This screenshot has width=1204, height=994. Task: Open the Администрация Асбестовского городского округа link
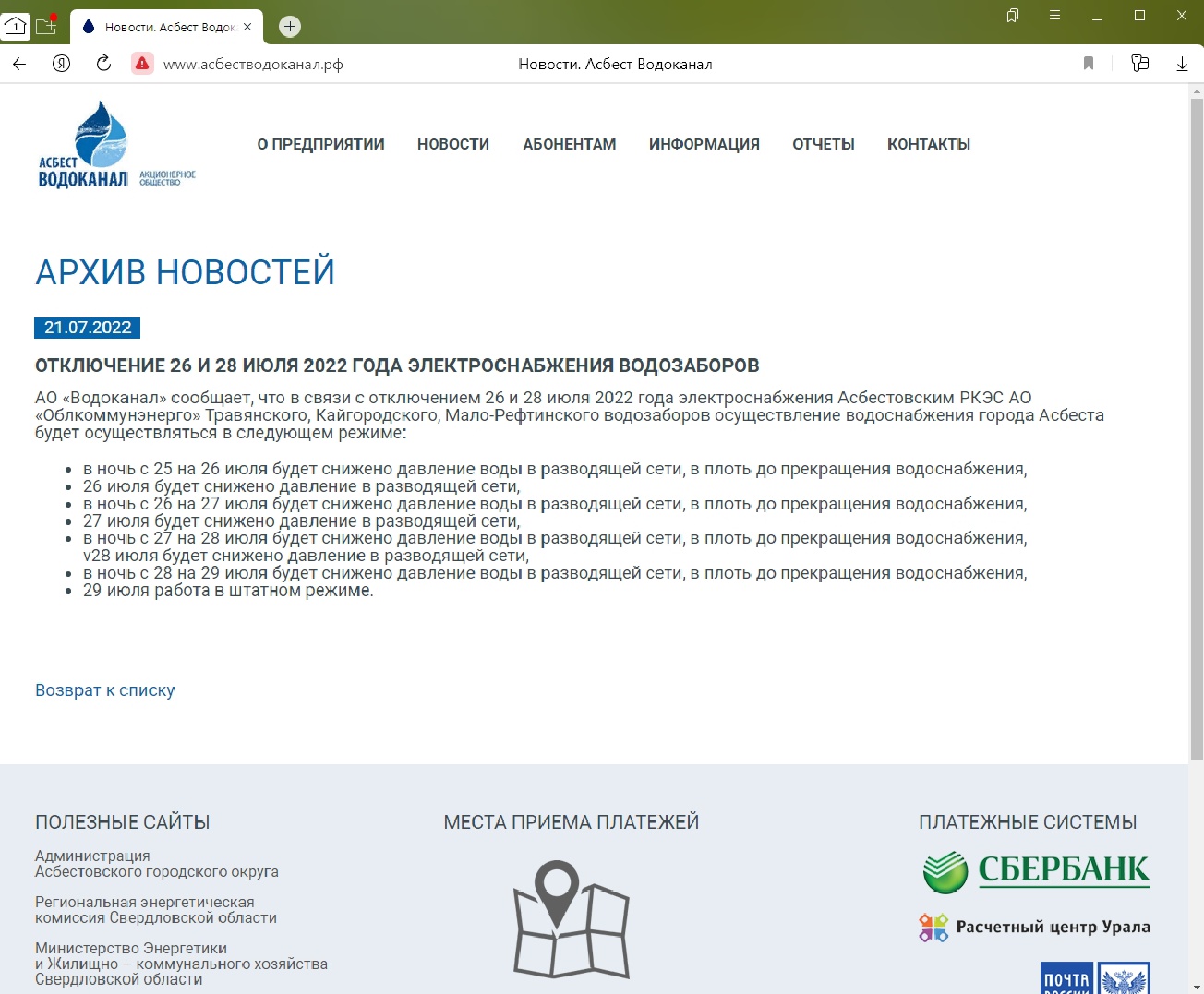click(x=157, y=864)
